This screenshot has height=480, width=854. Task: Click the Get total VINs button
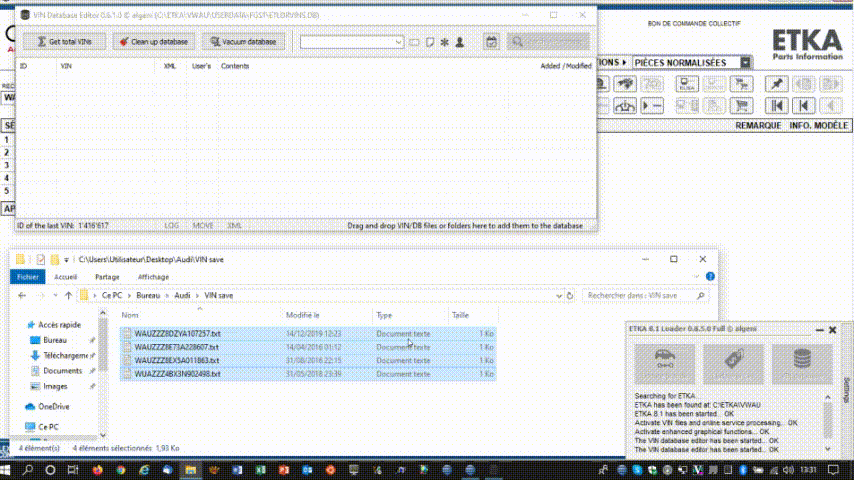click(64, 41)
